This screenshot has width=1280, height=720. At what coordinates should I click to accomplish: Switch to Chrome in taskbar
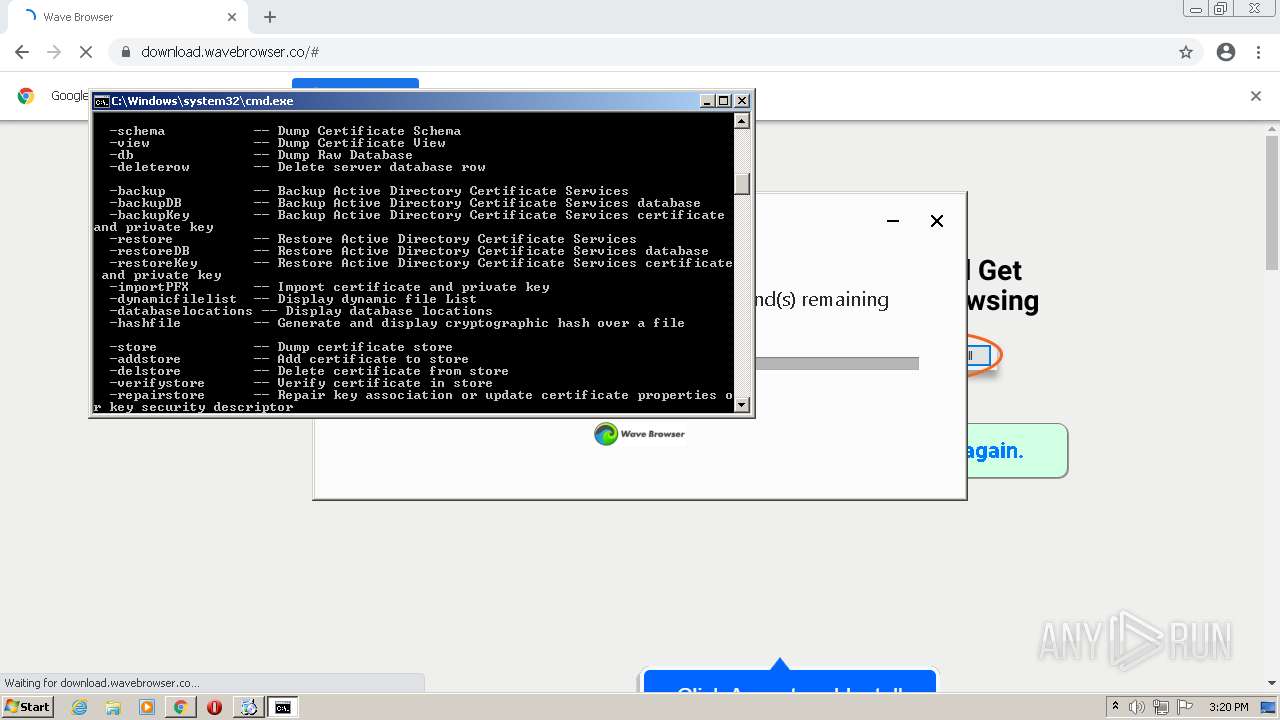point(180,707)
